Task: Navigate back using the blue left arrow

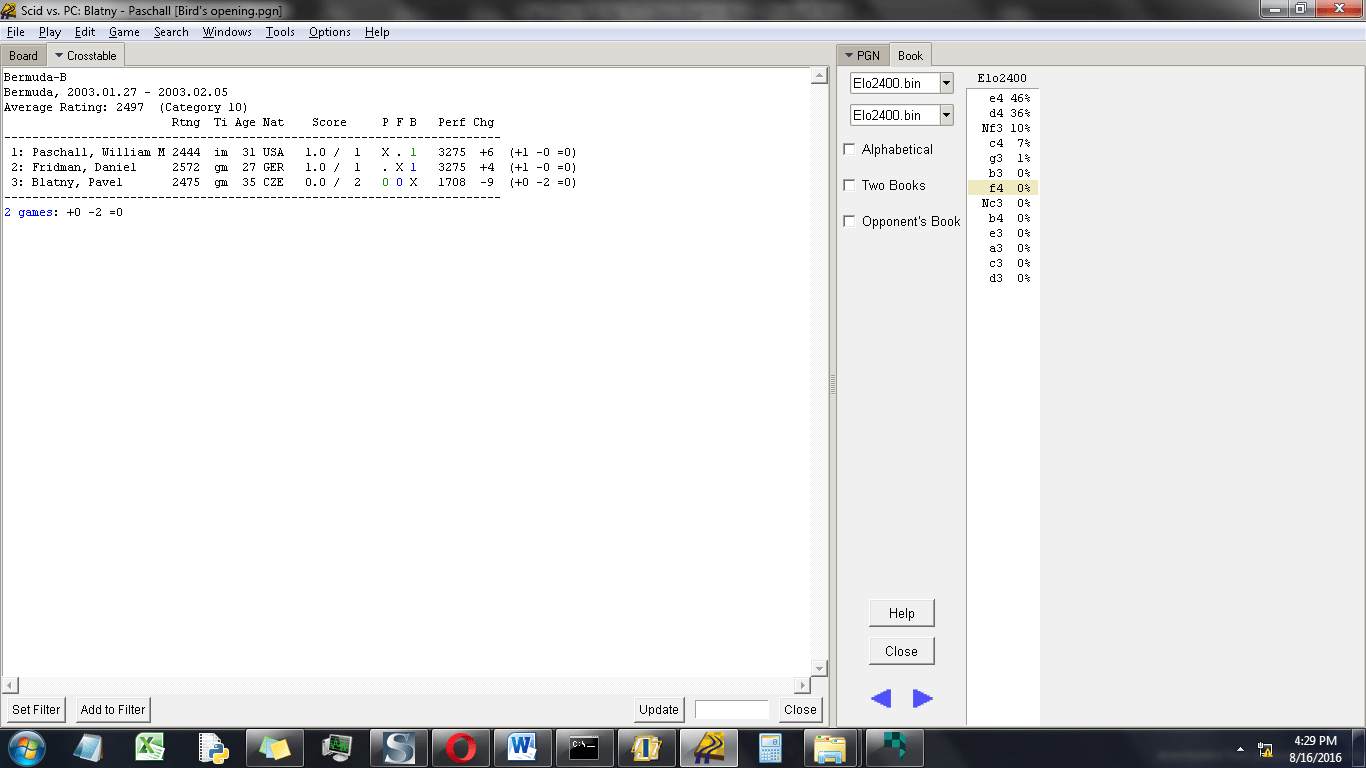Action: tap(881, 698)
